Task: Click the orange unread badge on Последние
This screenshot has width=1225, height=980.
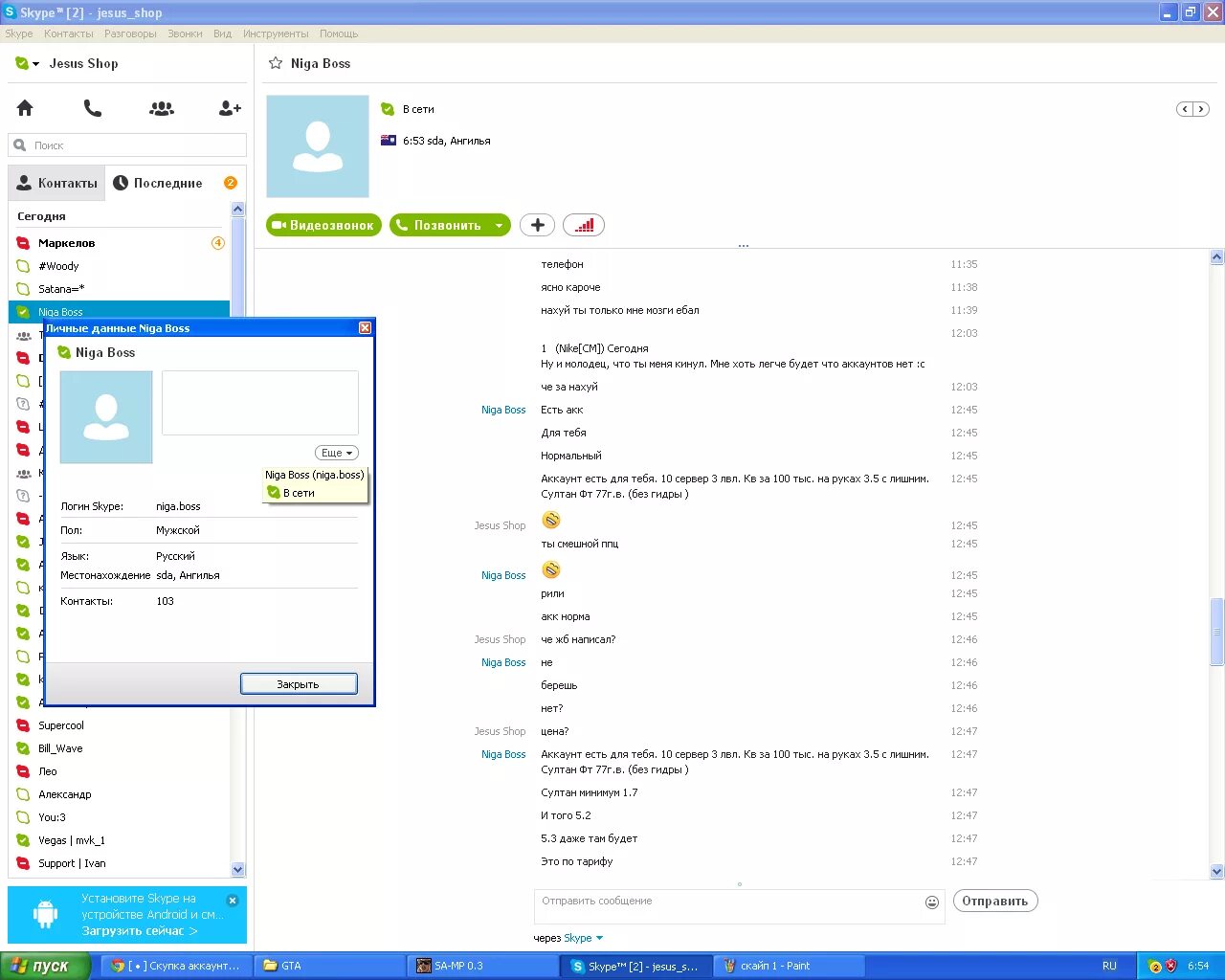Action: point(231,183)
